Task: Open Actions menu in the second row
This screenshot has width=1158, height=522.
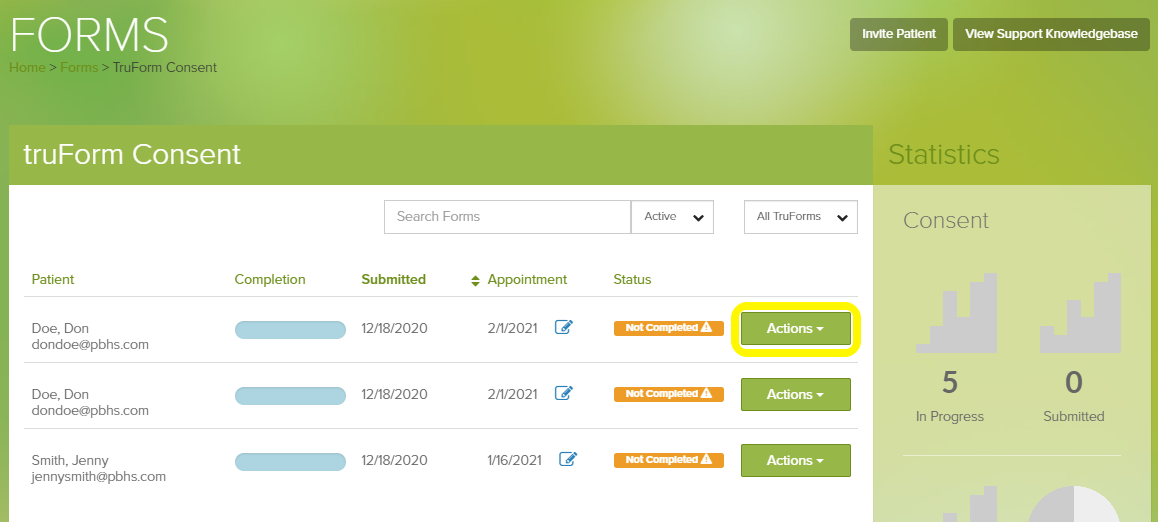Action: 795,395
